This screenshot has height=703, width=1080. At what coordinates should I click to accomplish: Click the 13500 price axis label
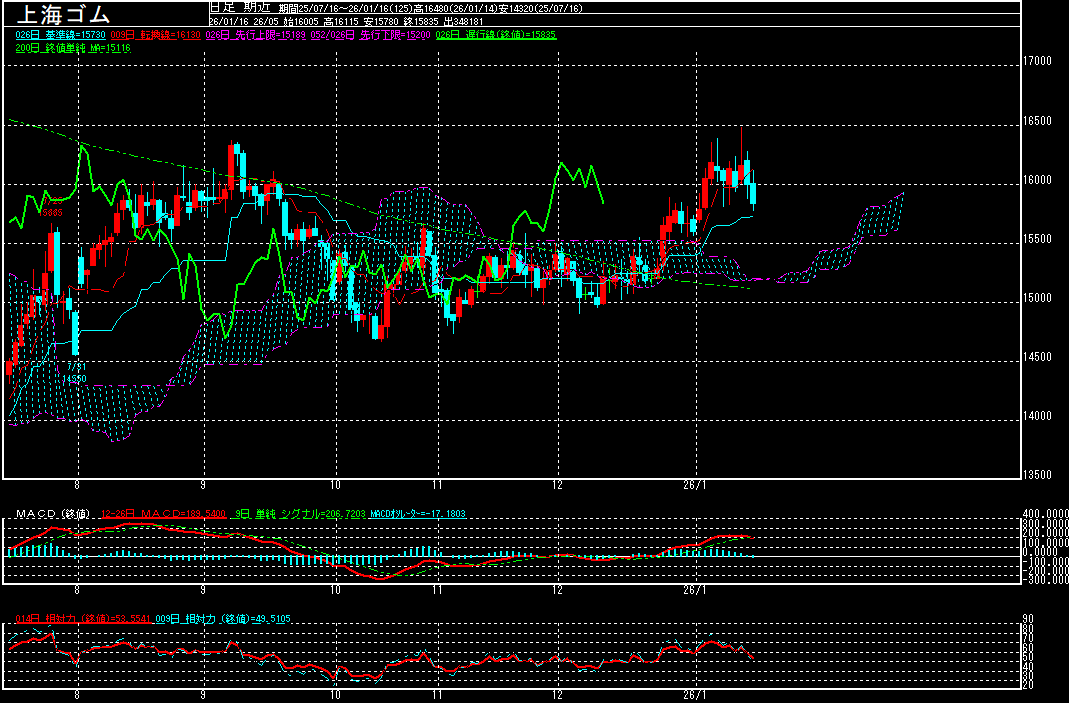1038,475
